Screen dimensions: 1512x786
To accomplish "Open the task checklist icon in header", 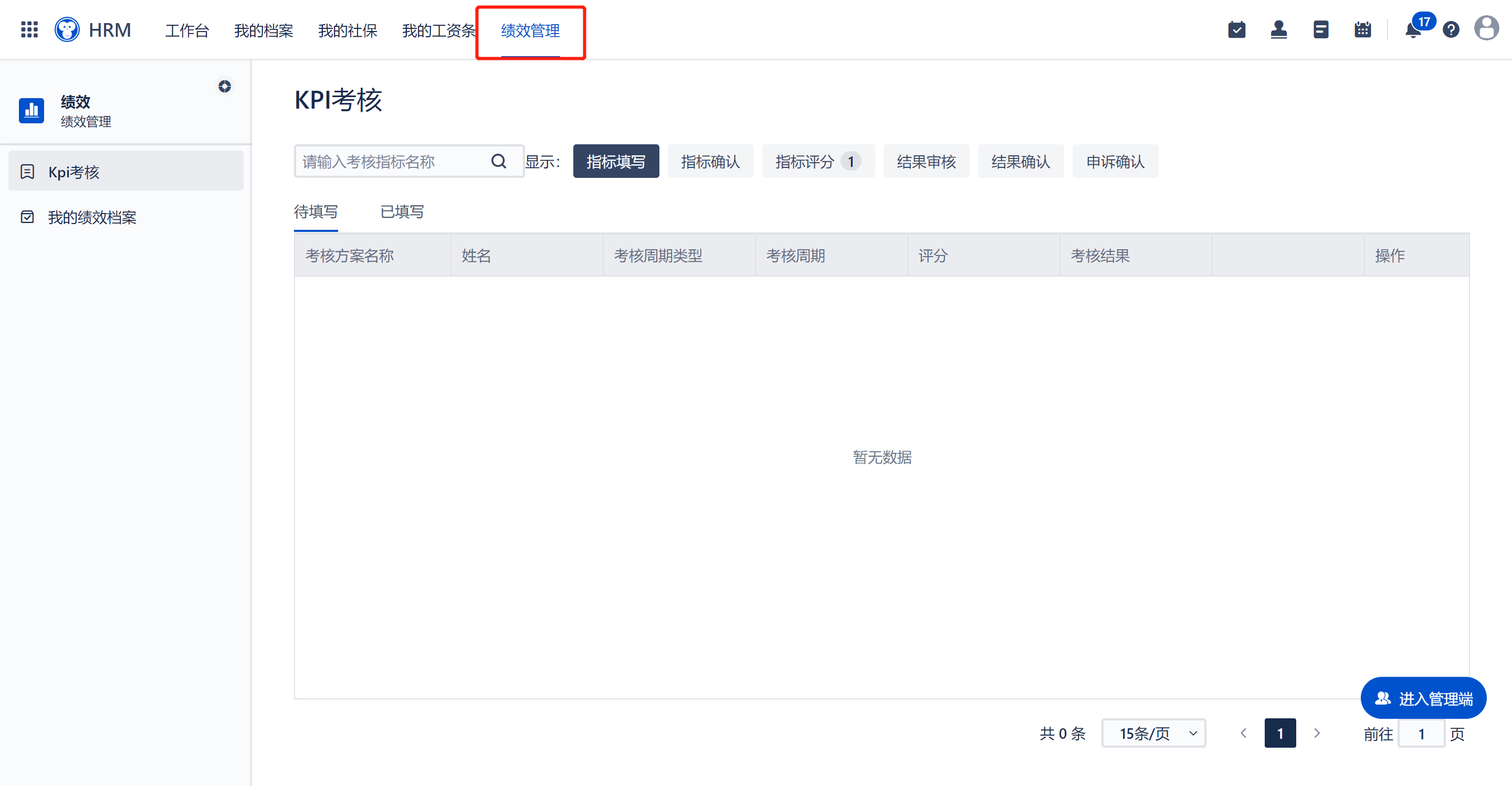I will [1237, 30].
